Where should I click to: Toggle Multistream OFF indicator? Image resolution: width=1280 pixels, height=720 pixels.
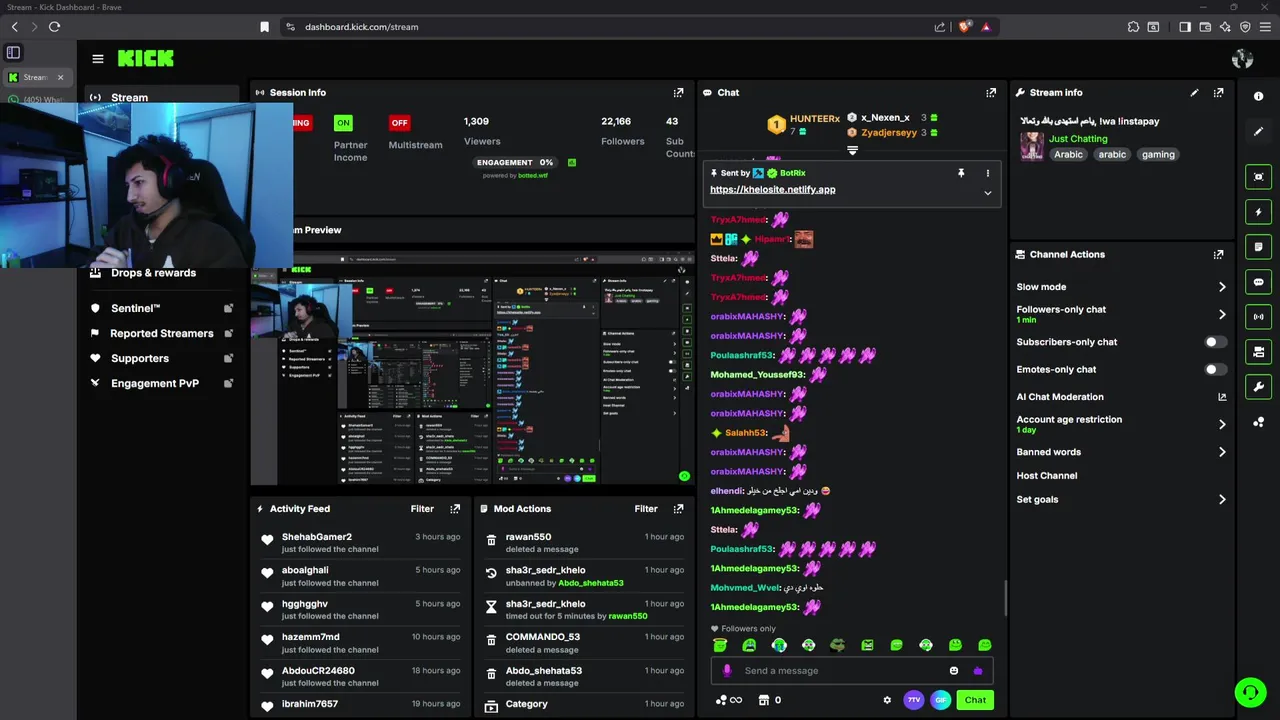click(x=400, y=123)
